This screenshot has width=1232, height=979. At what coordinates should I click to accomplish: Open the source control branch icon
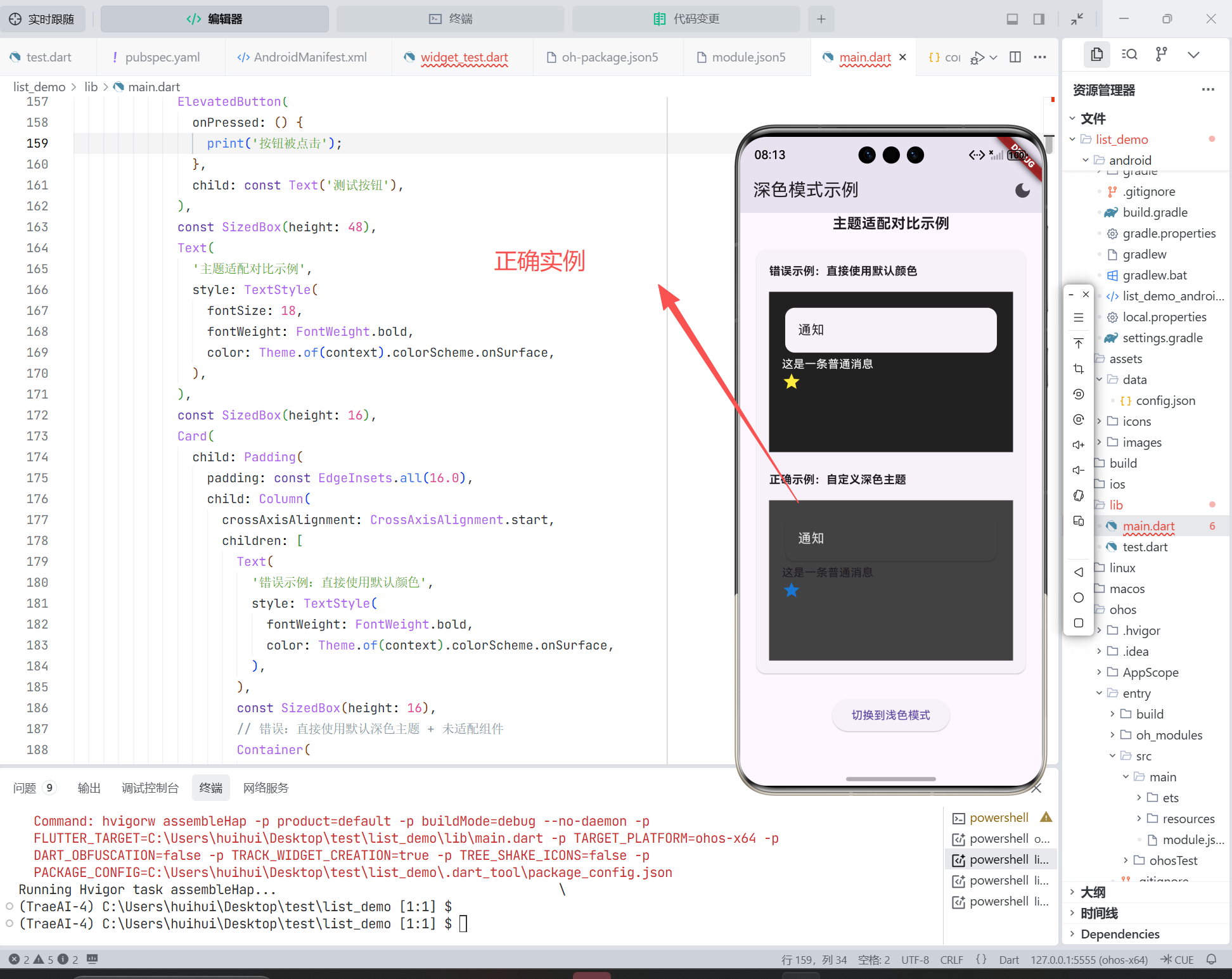pos(1161,54)
